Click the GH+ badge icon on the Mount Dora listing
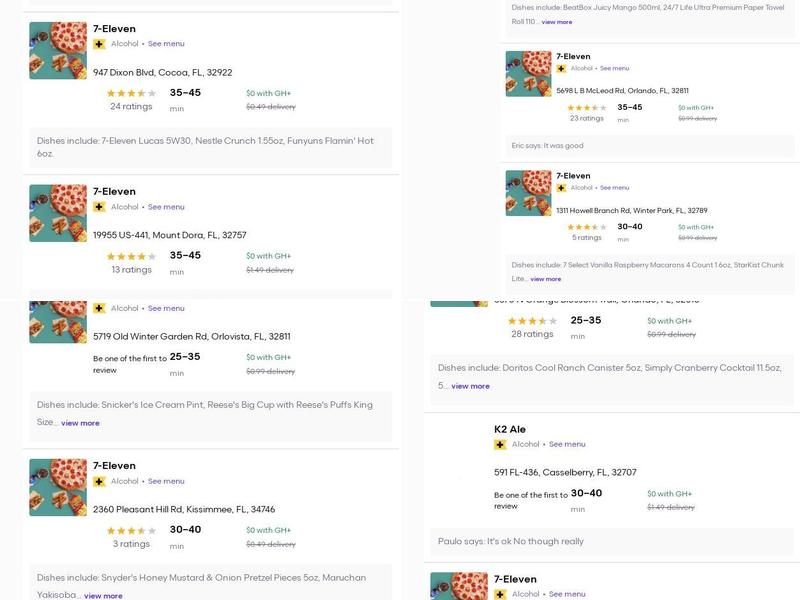The image size is (800, 600). [x=99, y=207]
